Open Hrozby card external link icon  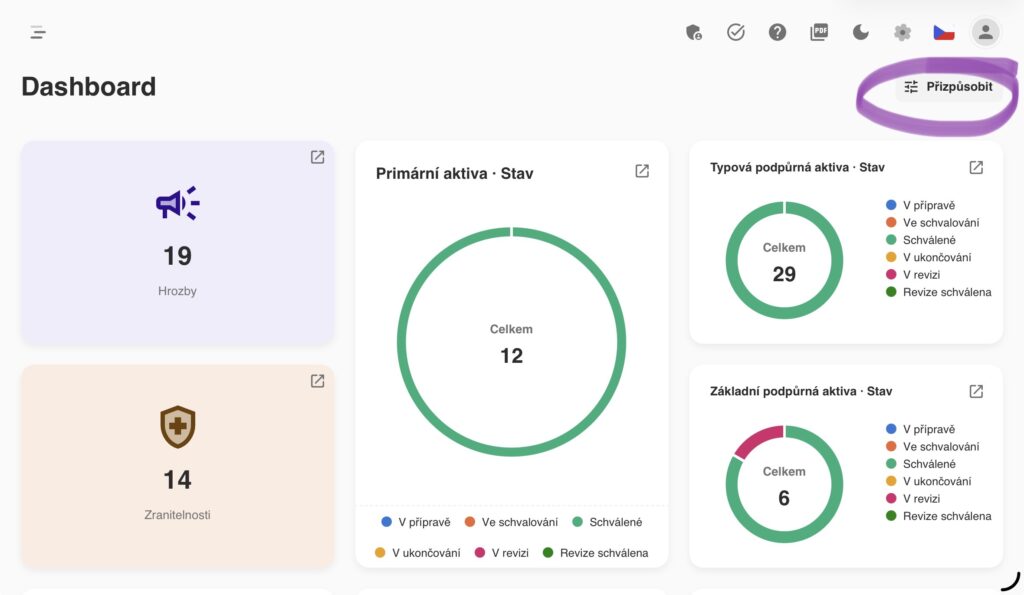tap(317, 157)
